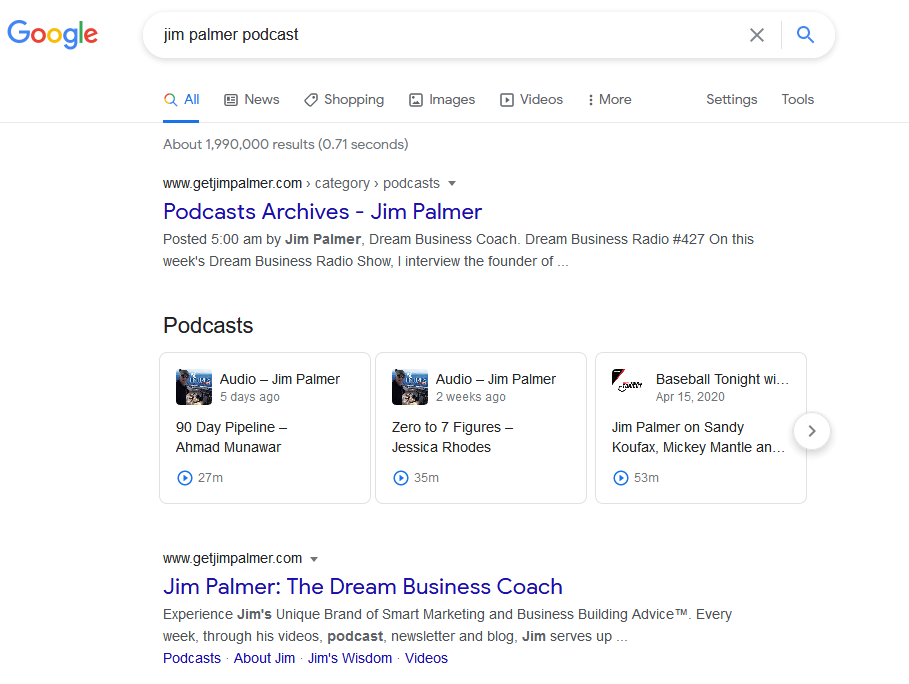This screenshot has width=909, height=684.
Task: Click Audio – Jim Palmer title, 5 days ago card
Action: (x=279, y=379)
